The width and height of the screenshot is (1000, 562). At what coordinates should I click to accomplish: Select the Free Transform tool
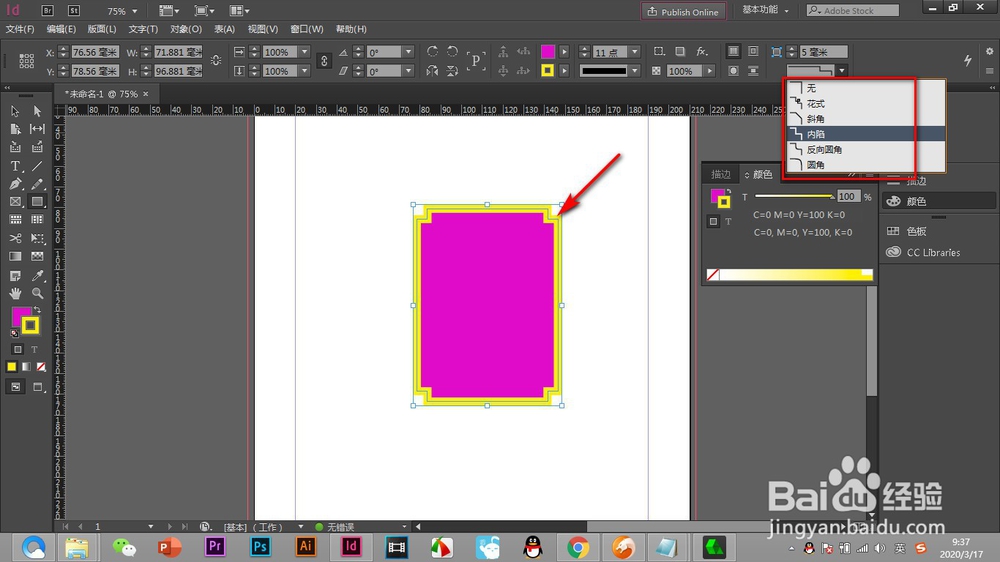[37, 239]
